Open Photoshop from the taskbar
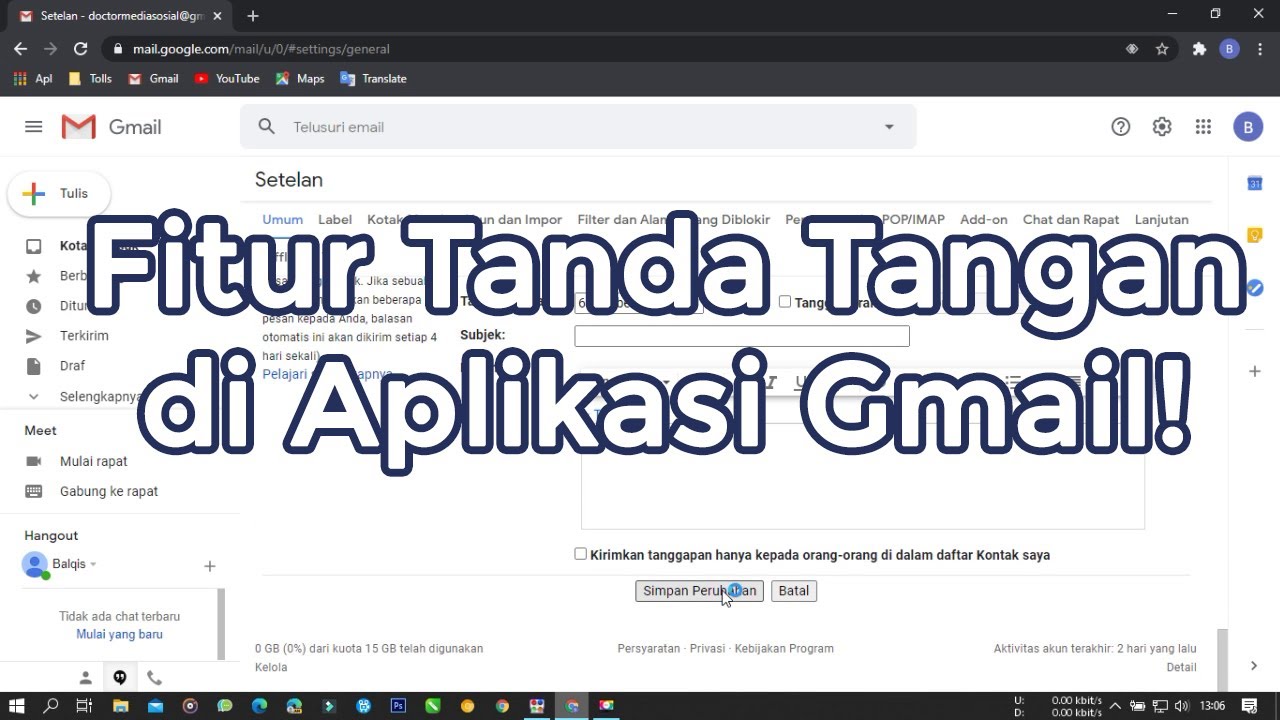This screenshot has height=720, width=1280. pos(398,705)
